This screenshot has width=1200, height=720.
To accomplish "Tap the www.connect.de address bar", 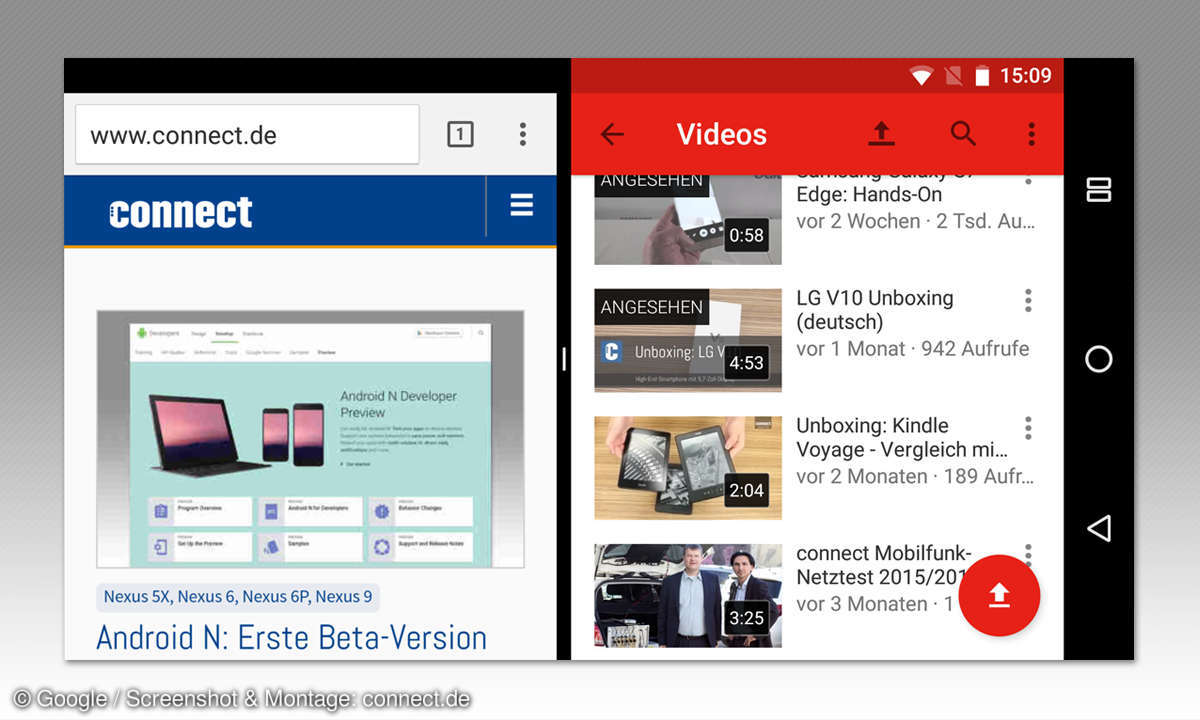I will click(247, 134).
